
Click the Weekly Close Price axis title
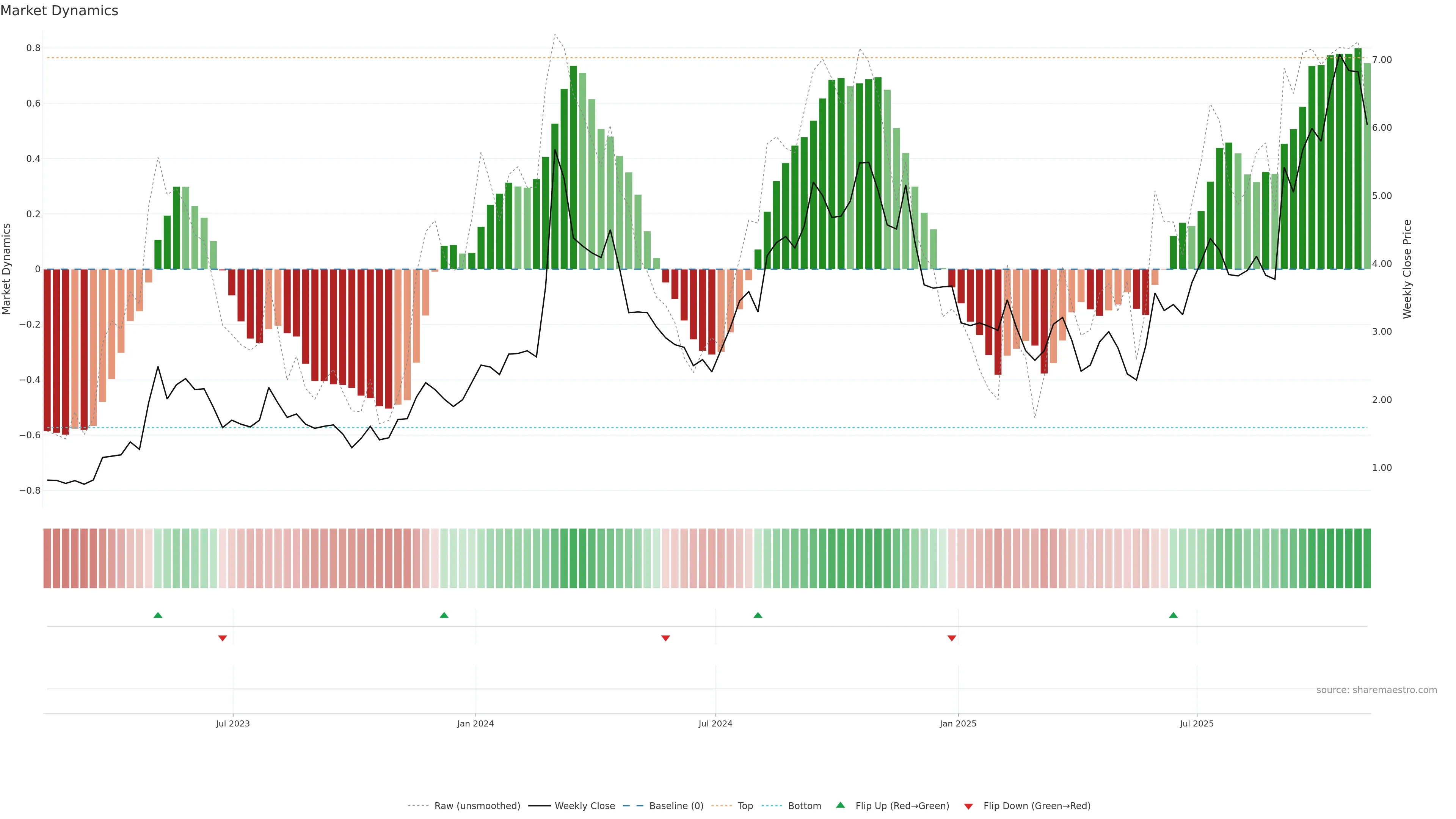pos(1407,269)
